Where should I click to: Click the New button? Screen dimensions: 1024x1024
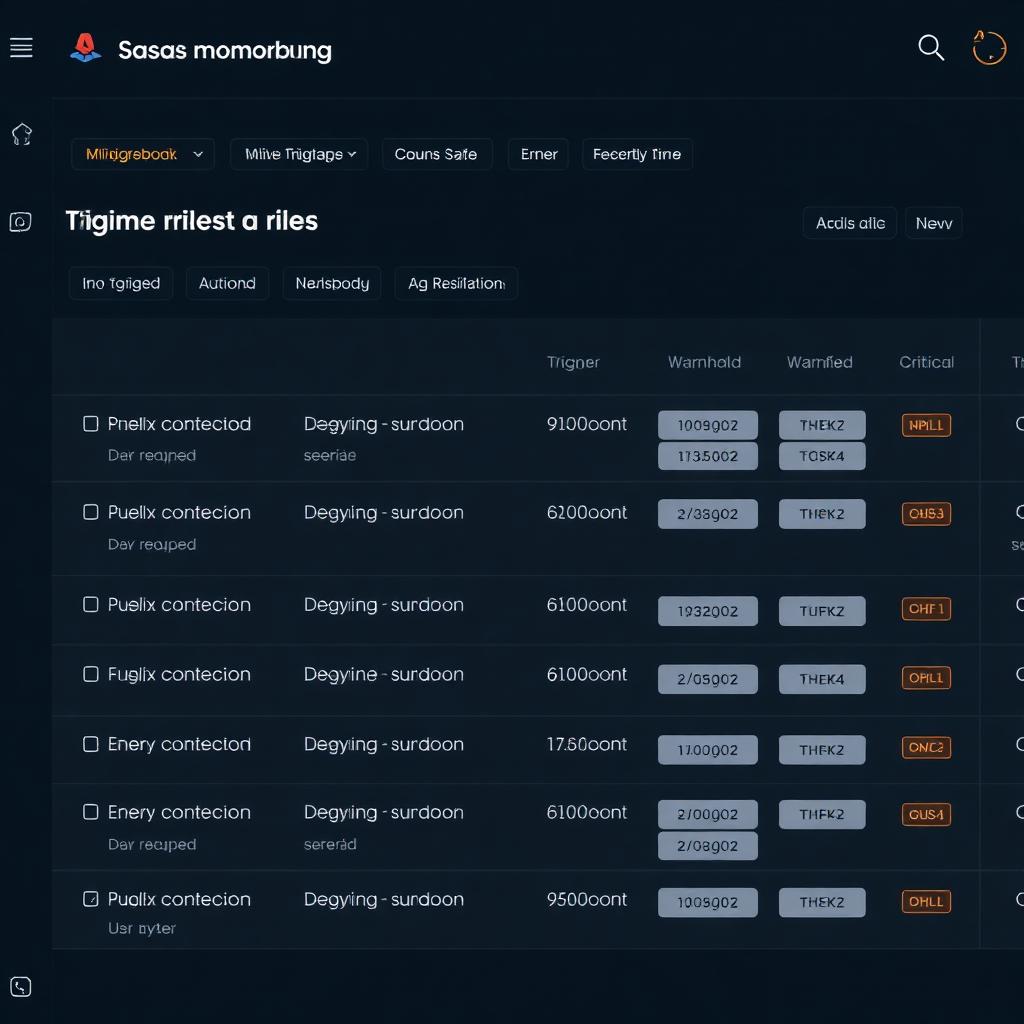click(933, 223)
